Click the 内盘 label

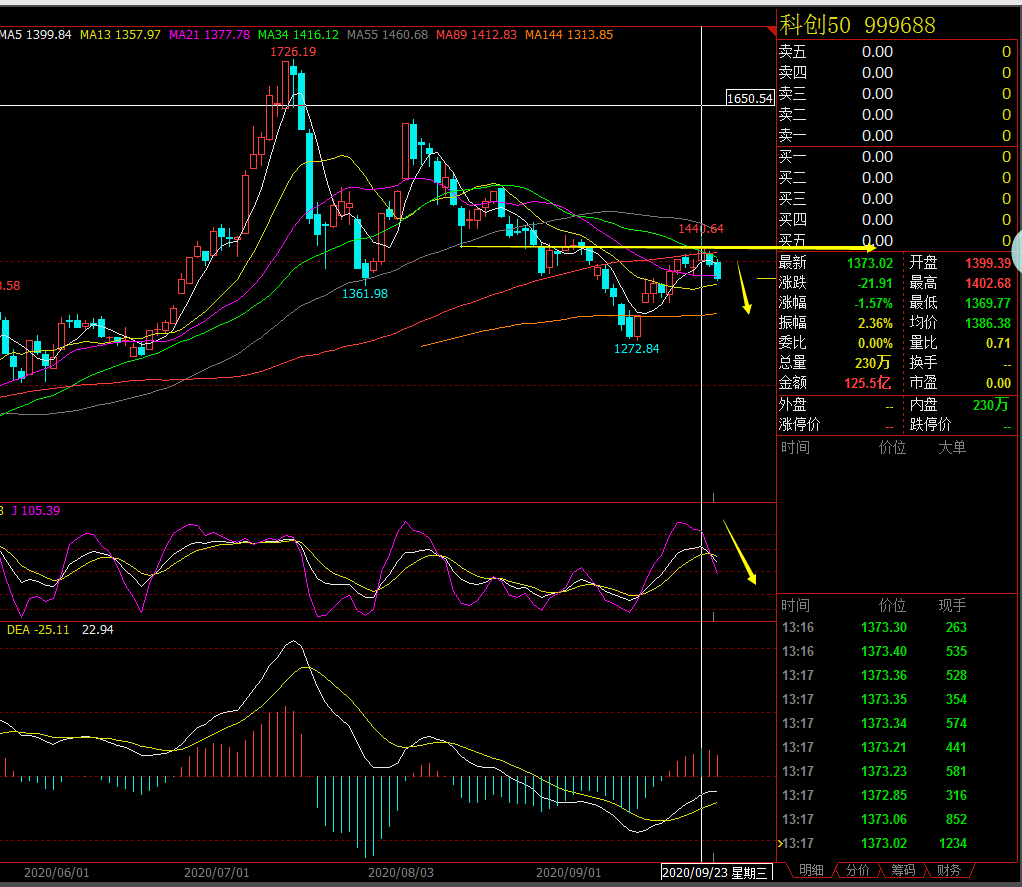(923, 405)
